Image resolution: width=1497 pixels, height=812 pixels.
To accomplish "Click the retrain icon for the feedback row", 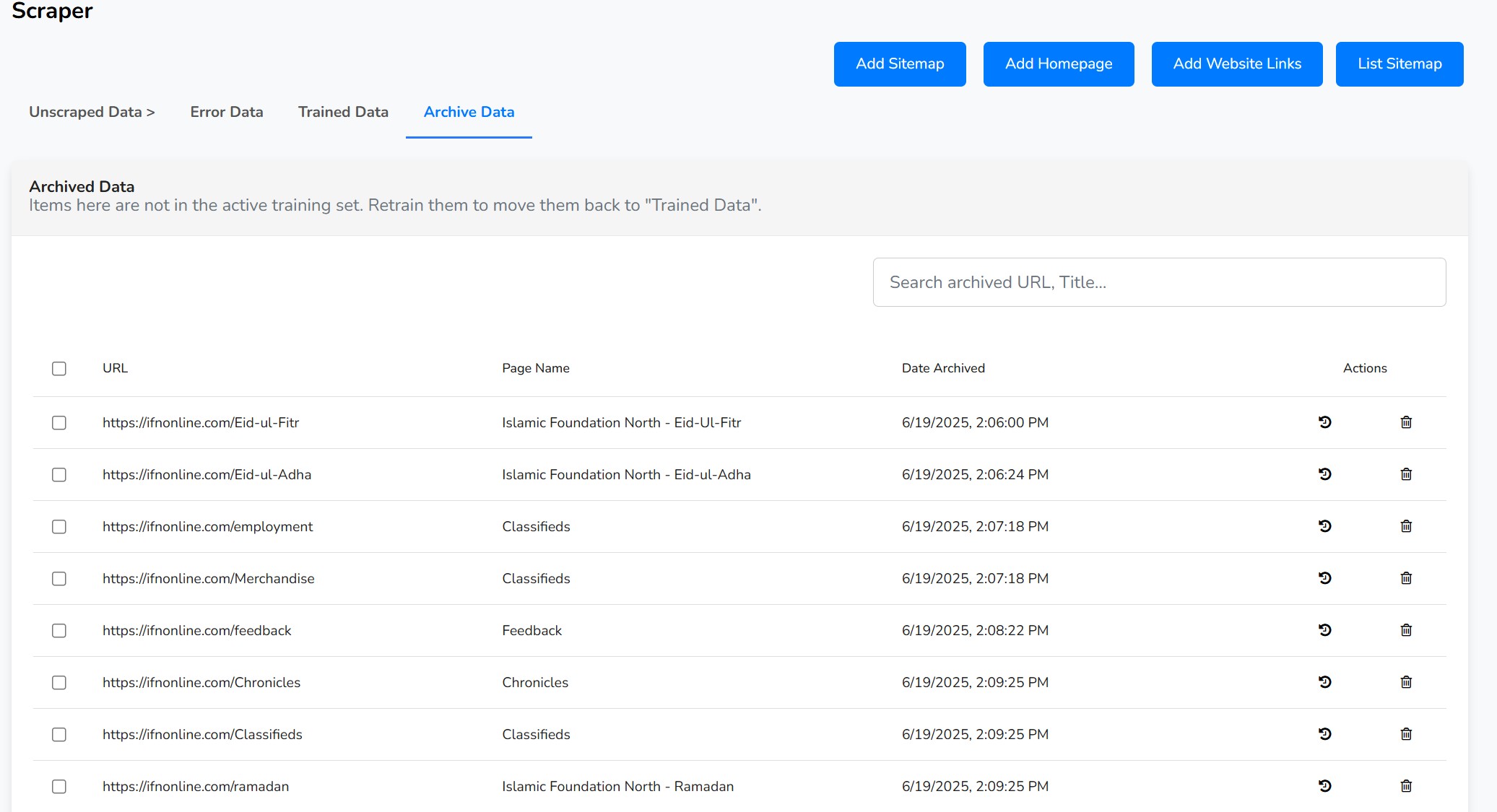I will (x=1324, y=630).
